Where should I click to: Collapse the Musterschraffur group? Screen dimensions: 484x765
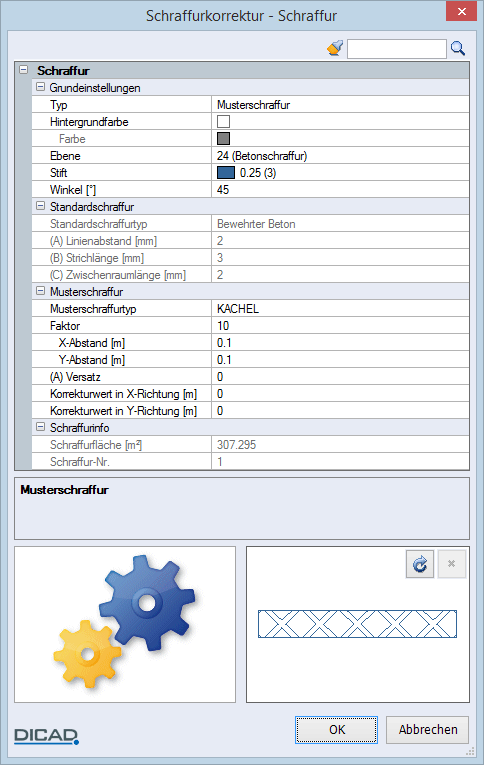(x=40, y=291)
